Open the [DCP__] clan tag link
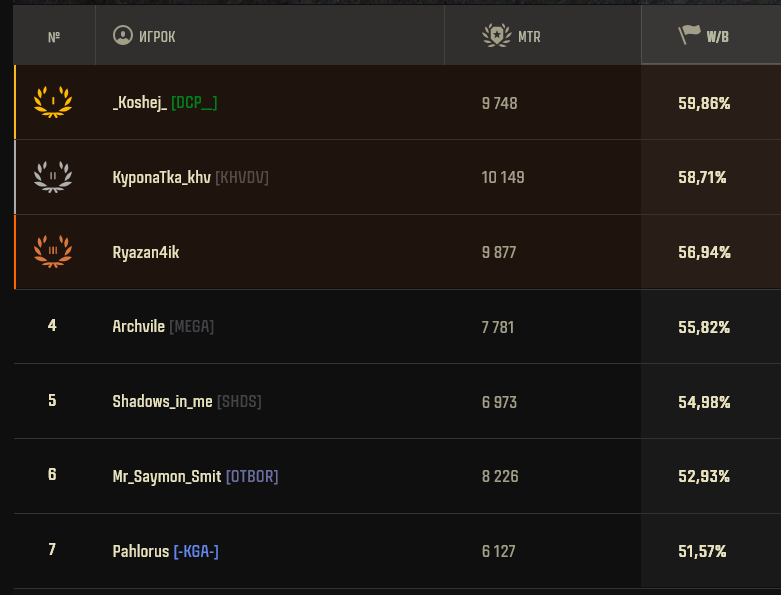This screenshot has width=781, height=595. (194, 103)
